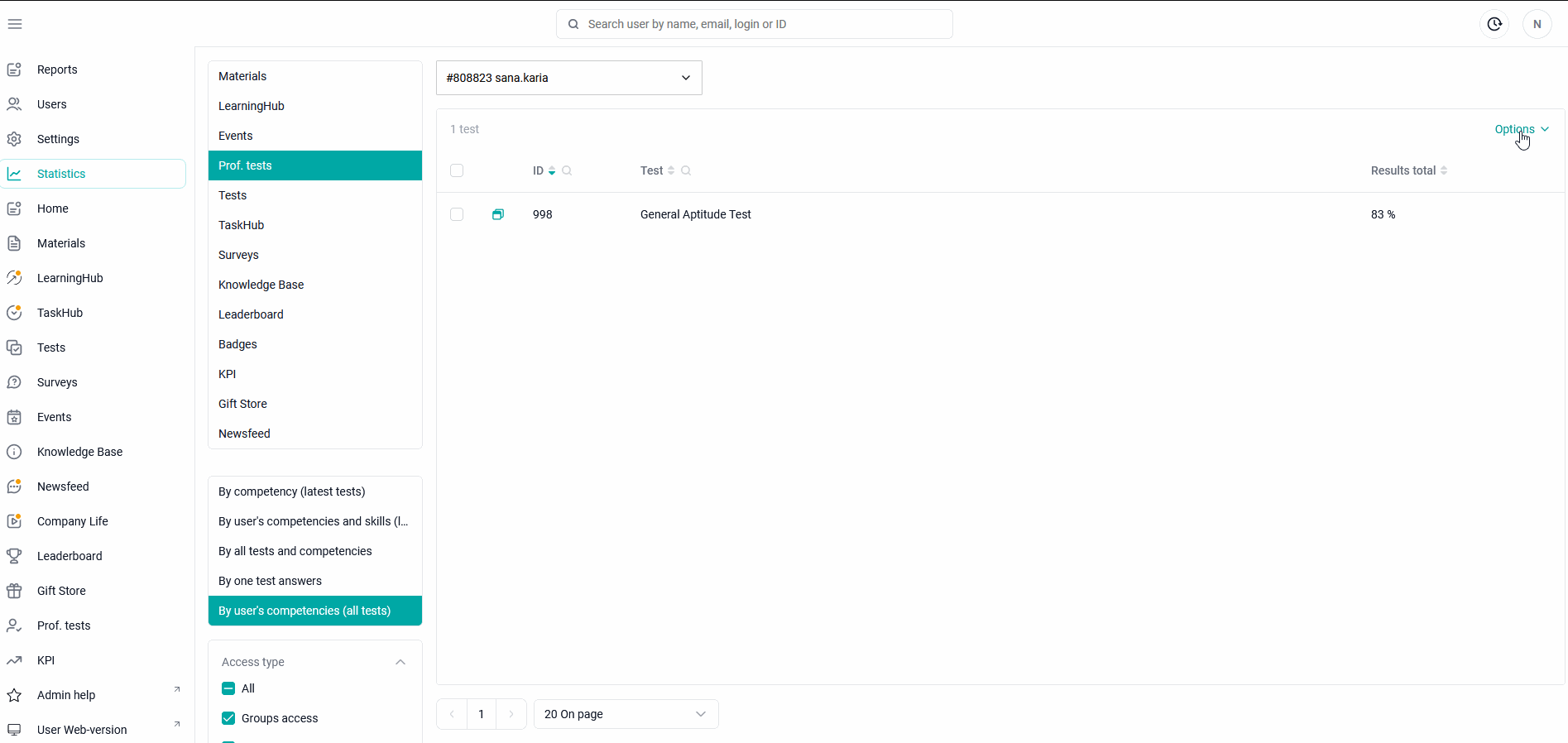Click the Events calendar icon in sidebar
The height and width of the screenshot is (743, 1568).
14,417
